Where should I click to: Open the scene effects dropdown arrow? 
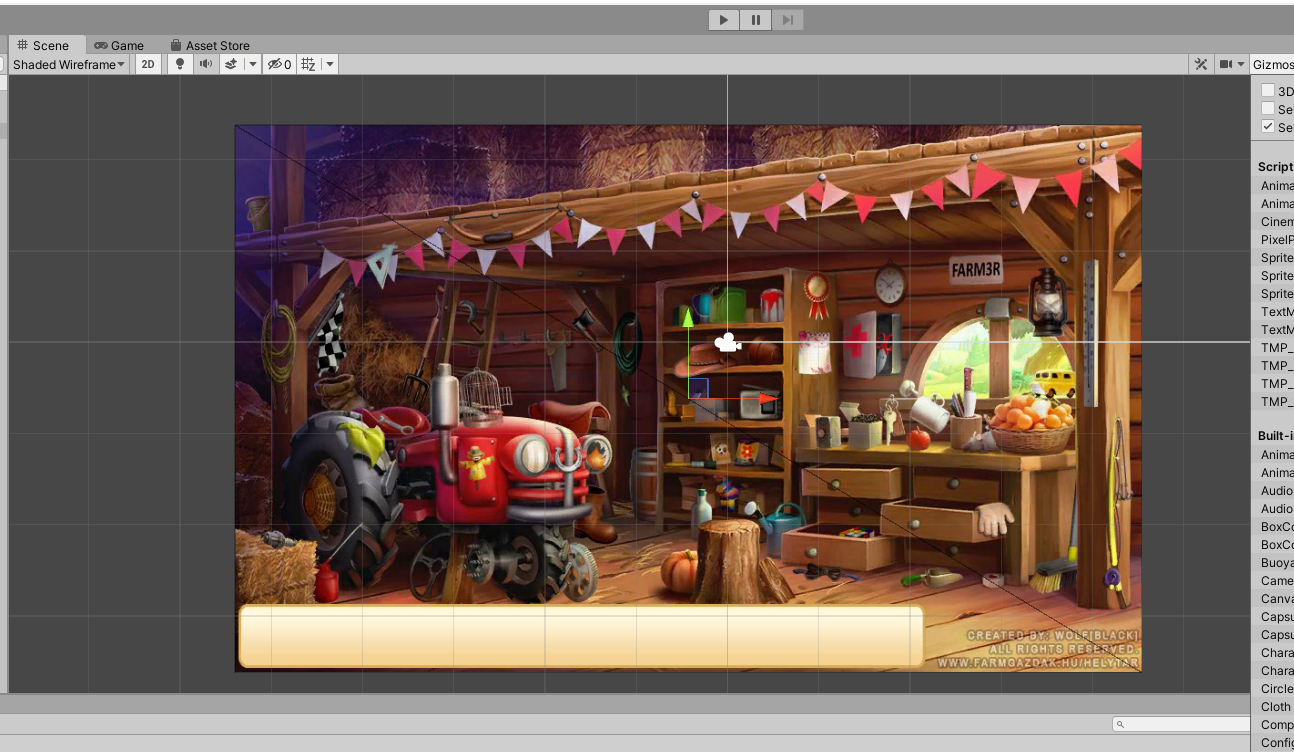coord(252,64)
